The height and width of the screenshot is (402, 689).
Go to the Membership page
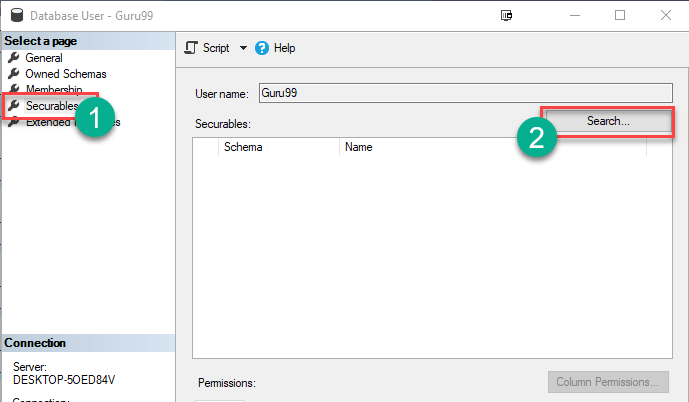pyautogui.click(x=54, y=90)
